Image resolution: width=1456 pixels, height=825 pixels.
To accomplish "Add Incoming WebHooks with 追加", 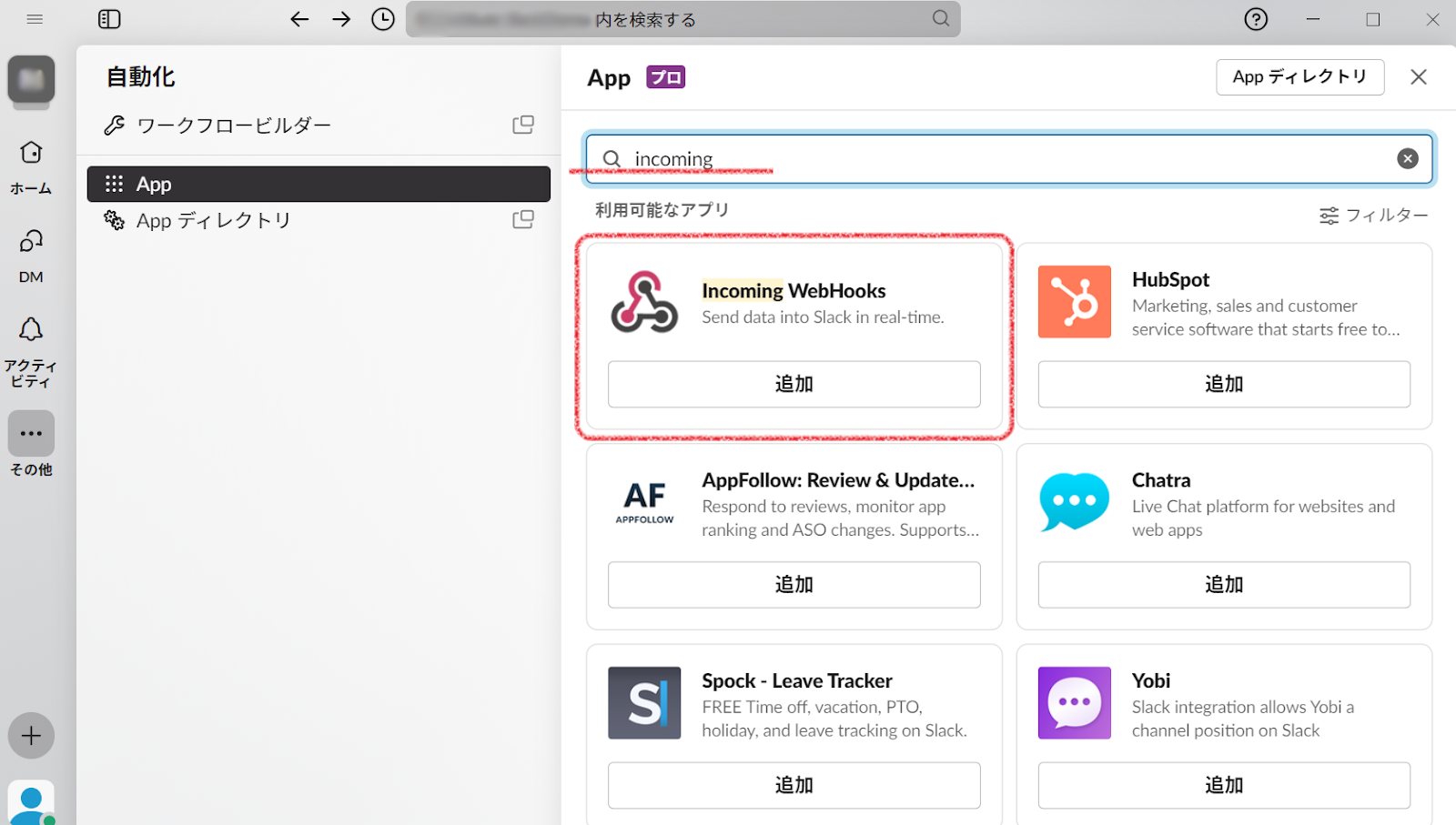I will tap(794, 384).
